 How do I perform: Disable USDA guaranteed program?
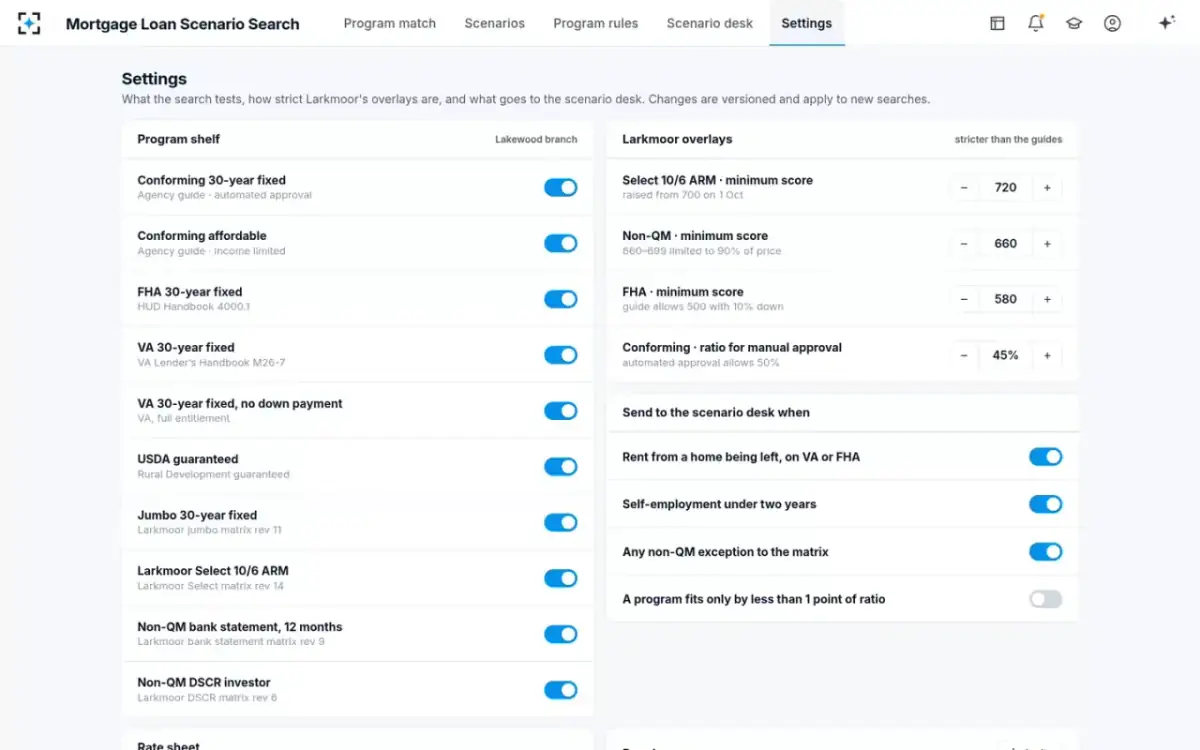pos(560,467)
